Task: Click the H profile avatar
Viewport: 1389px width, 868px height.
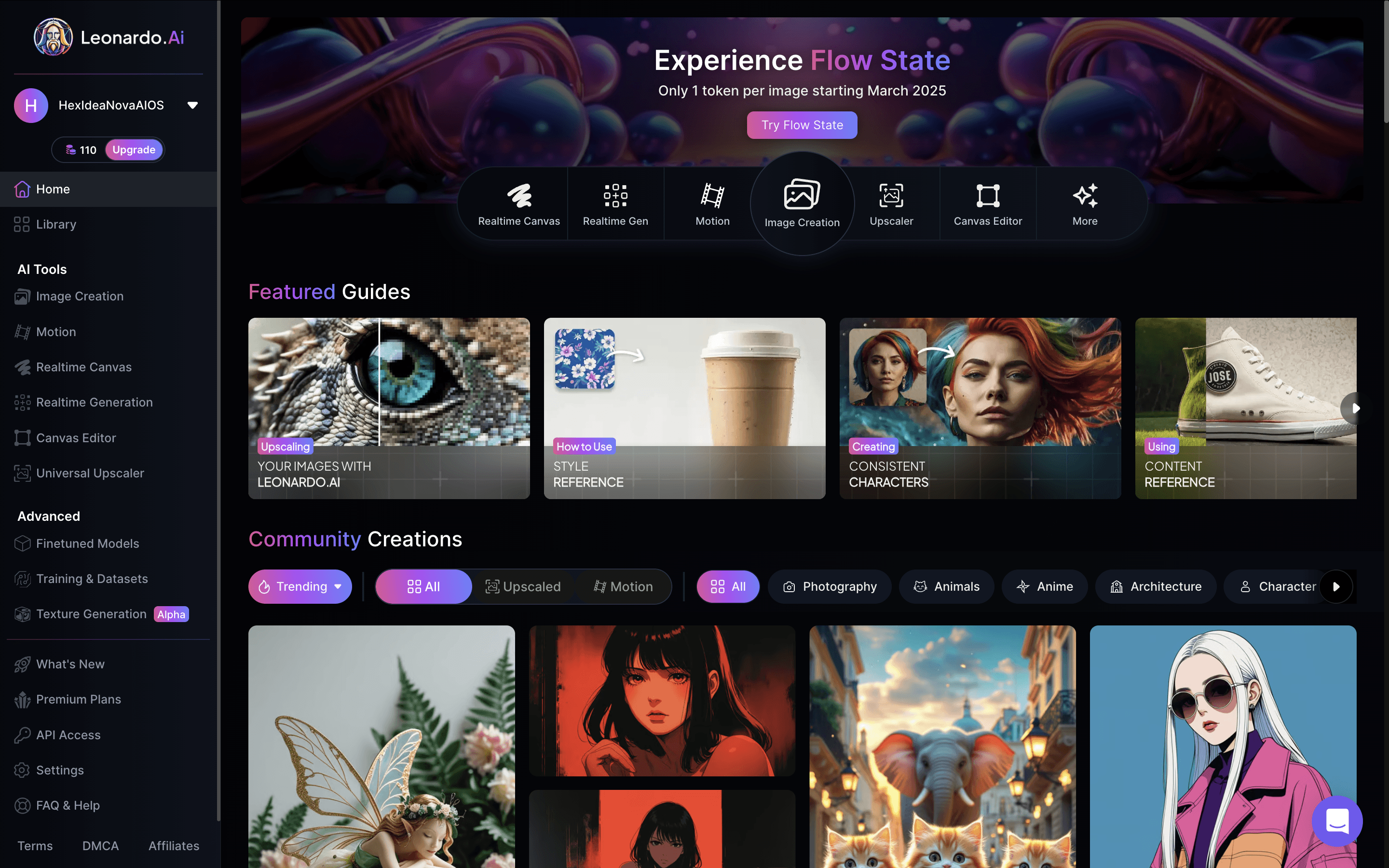Action: [x=31, y=105]
